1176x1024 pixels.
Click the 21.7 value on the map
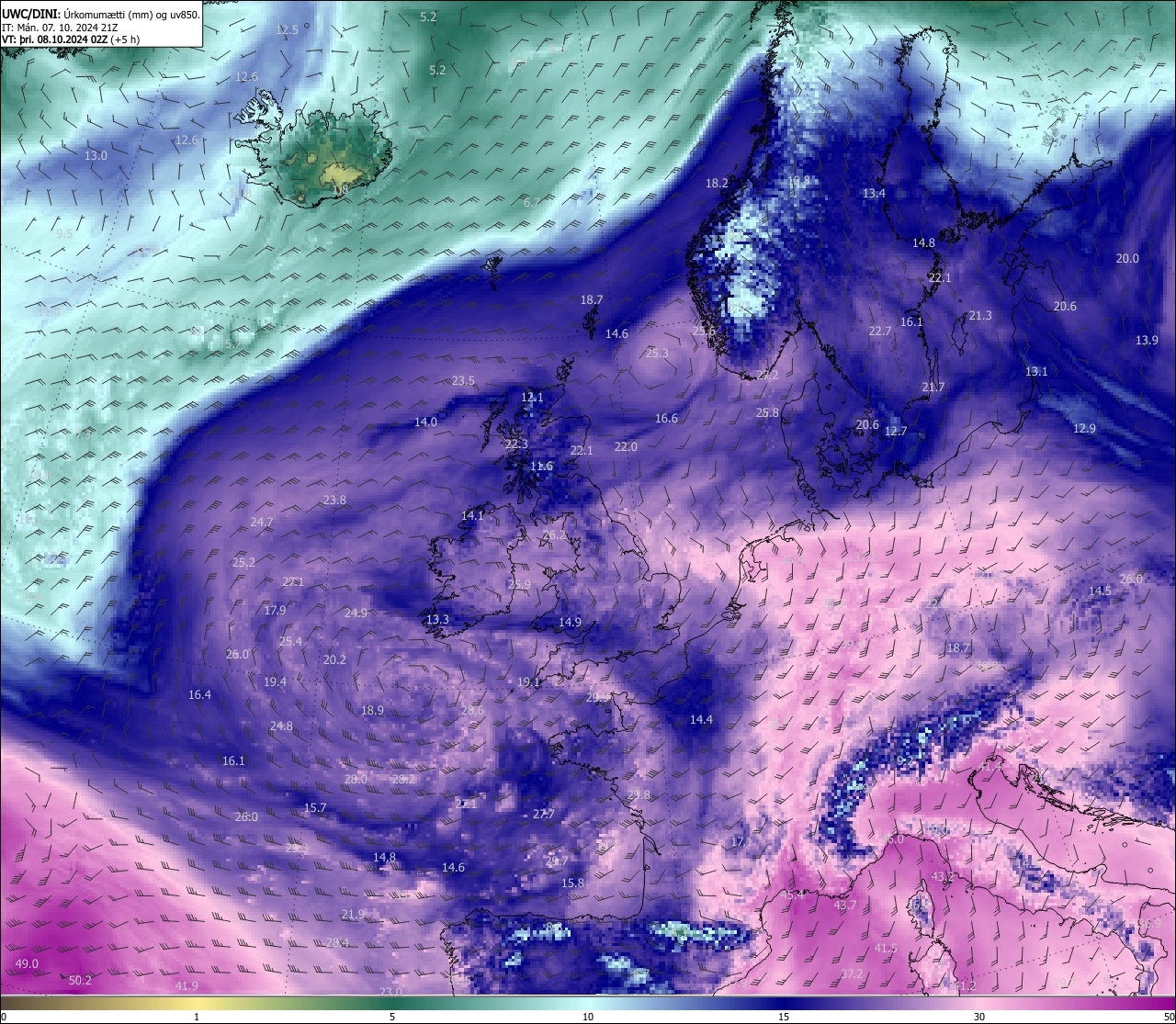pos(933,387)
